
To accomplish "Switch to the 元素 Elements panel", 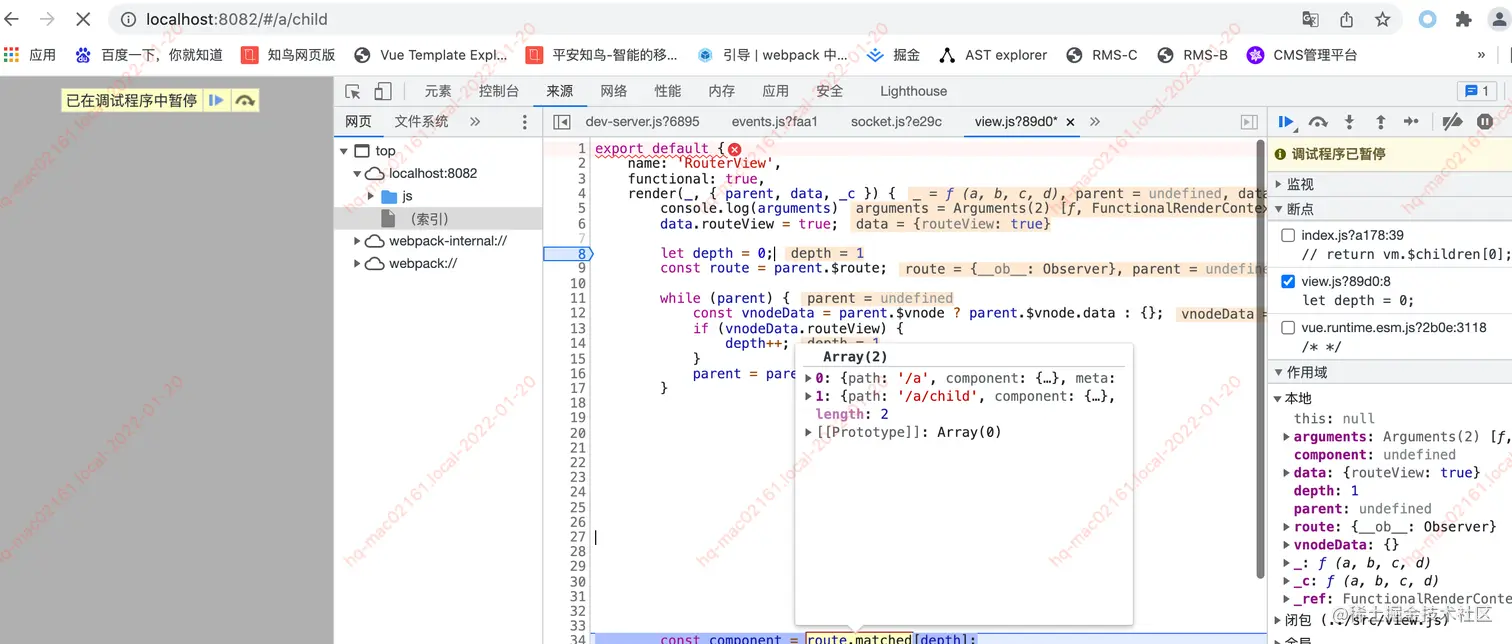I will [438, 91].
